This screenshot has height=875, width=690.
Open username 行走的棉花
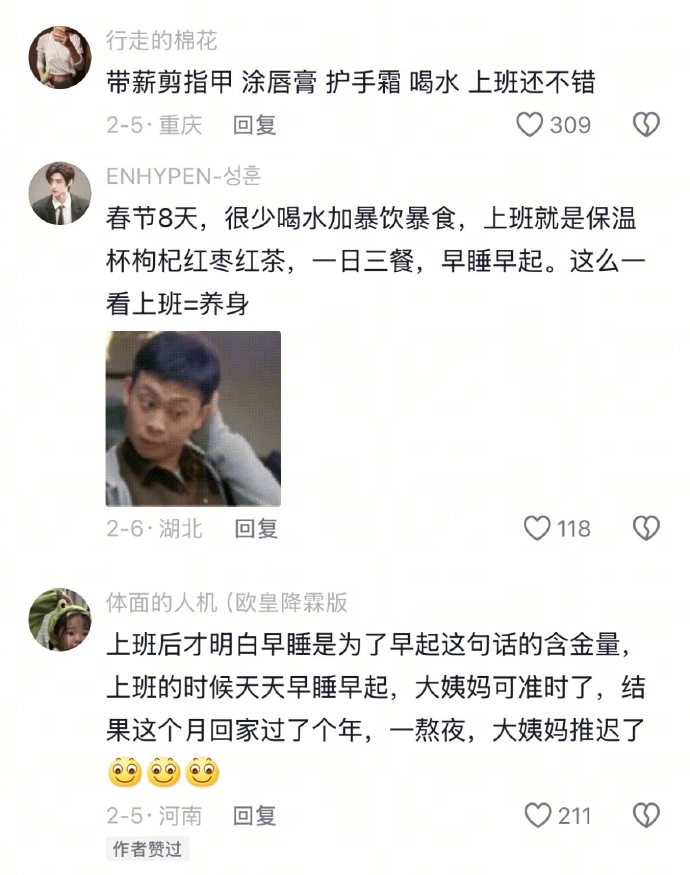pos(161,41)
